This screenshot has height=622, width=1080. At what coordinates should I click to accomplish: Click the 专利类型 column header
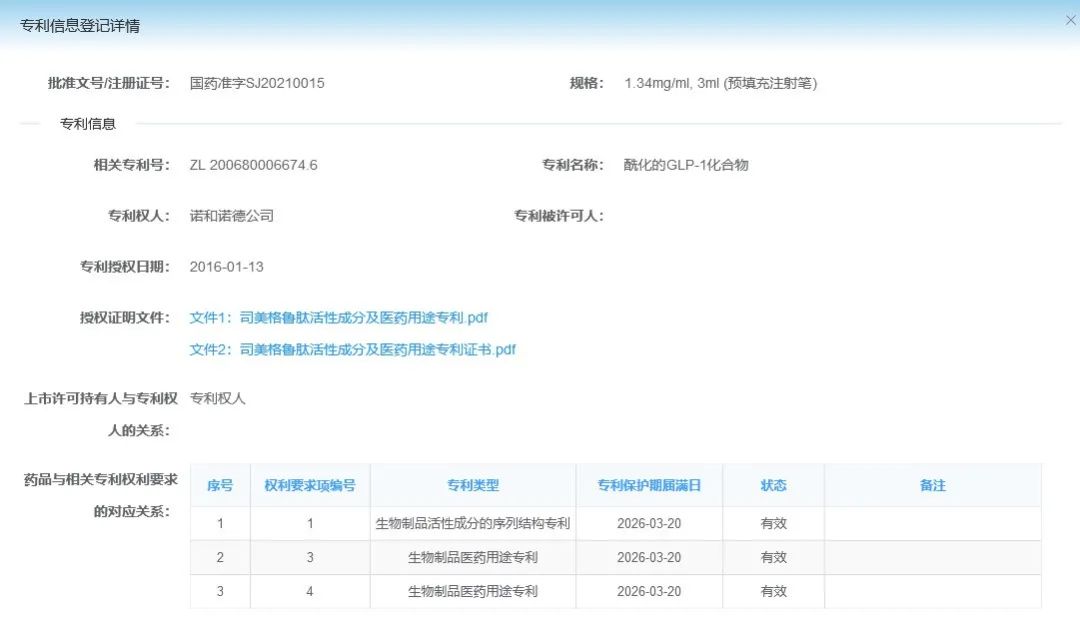(472, 486)
